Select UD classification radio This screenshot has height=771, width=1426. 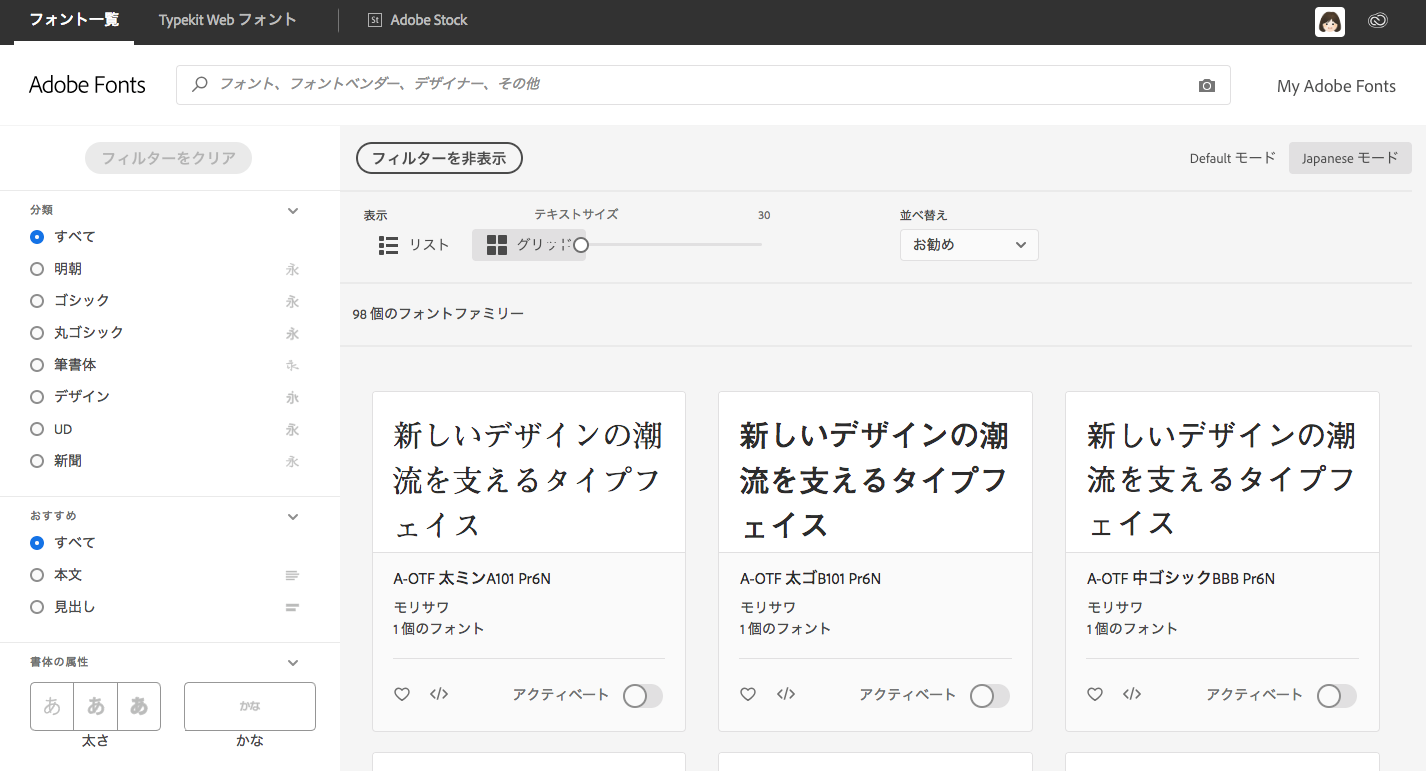(x=37, y=429)
